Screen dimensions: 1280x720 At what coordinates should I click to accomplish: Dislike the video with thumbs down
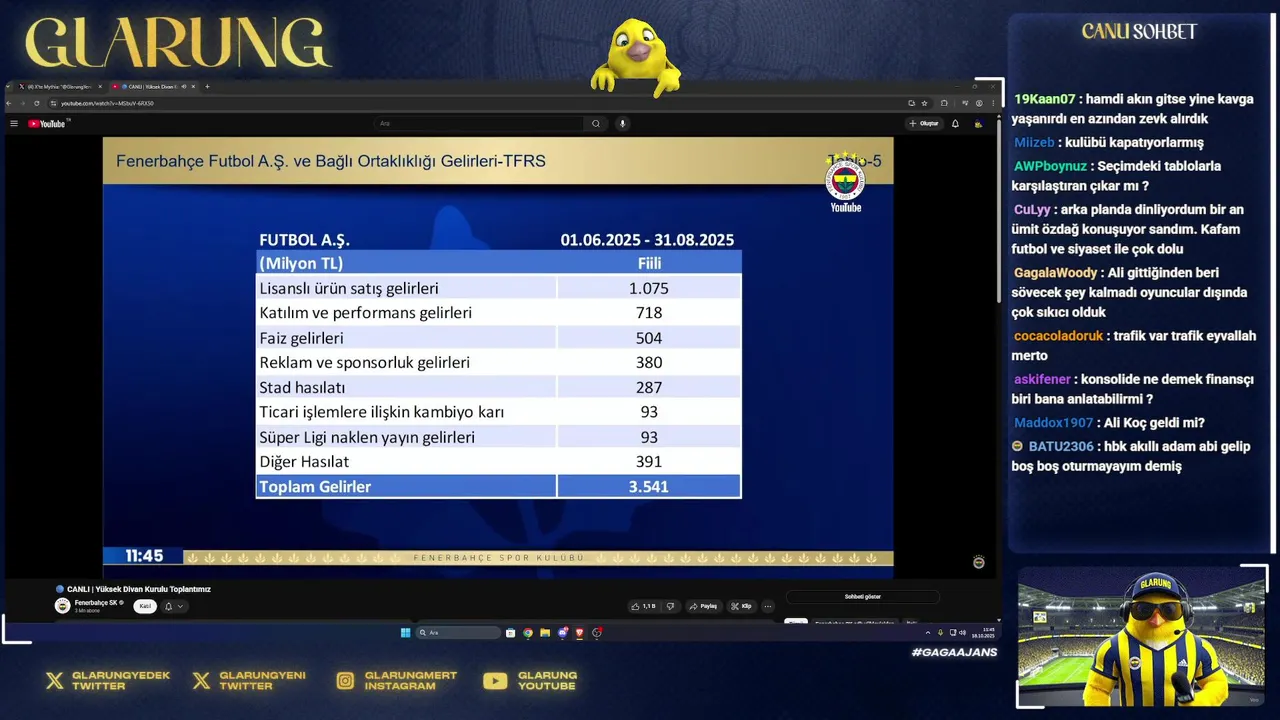click(670, 606)
